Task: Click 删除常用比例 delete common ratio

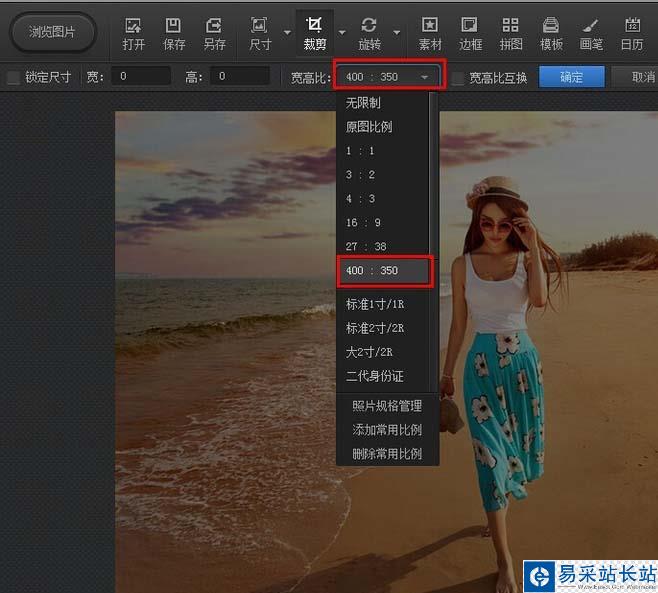Action: pyautogui.click(x=387, y=454)
